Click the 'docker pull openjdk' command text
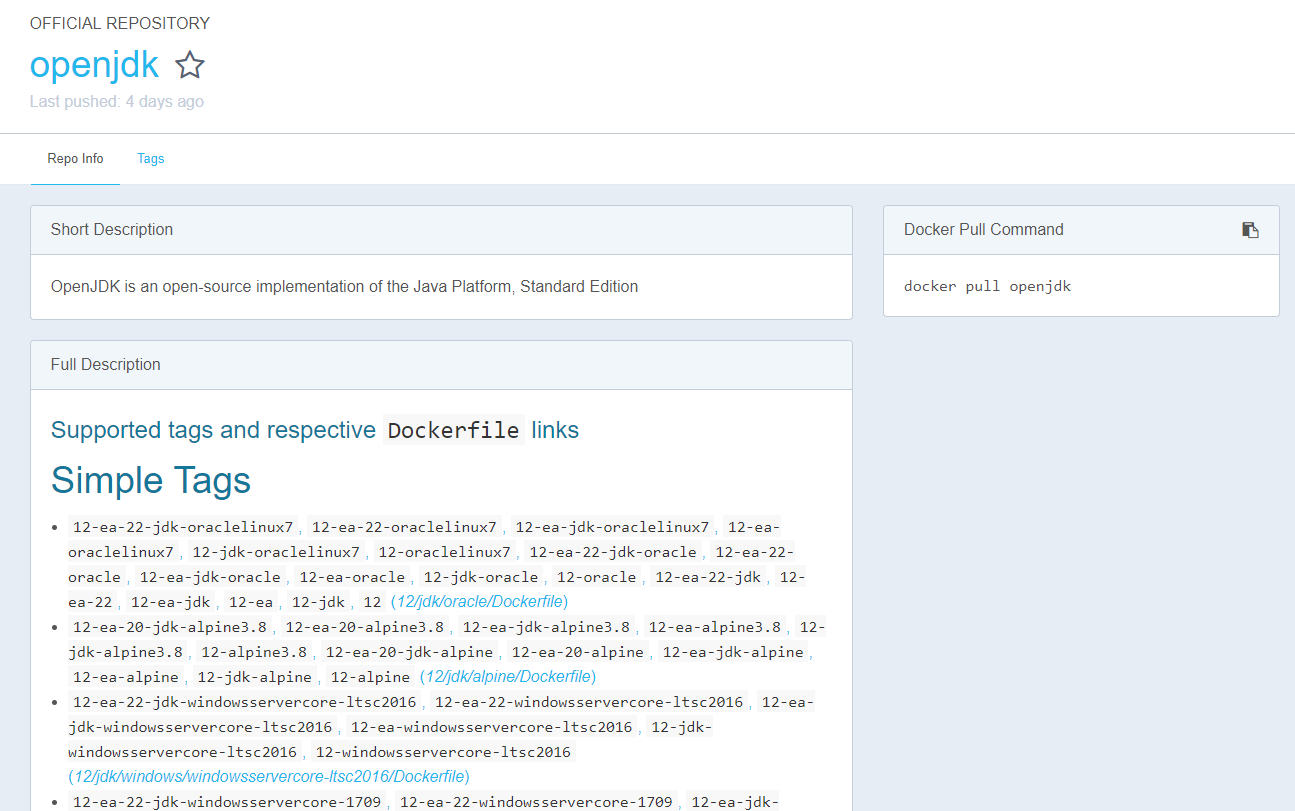1295x811 pixels. coord(987,286)
